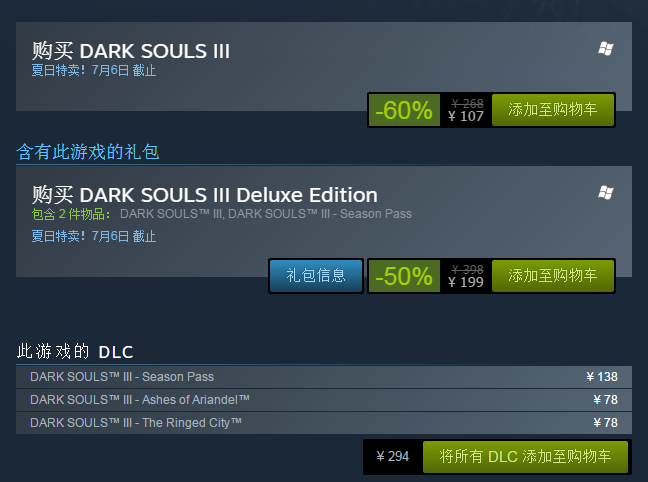Click the ¥199 Deluxe Edition price
Viewport: 648px width, 482px height.
point(466,282)
